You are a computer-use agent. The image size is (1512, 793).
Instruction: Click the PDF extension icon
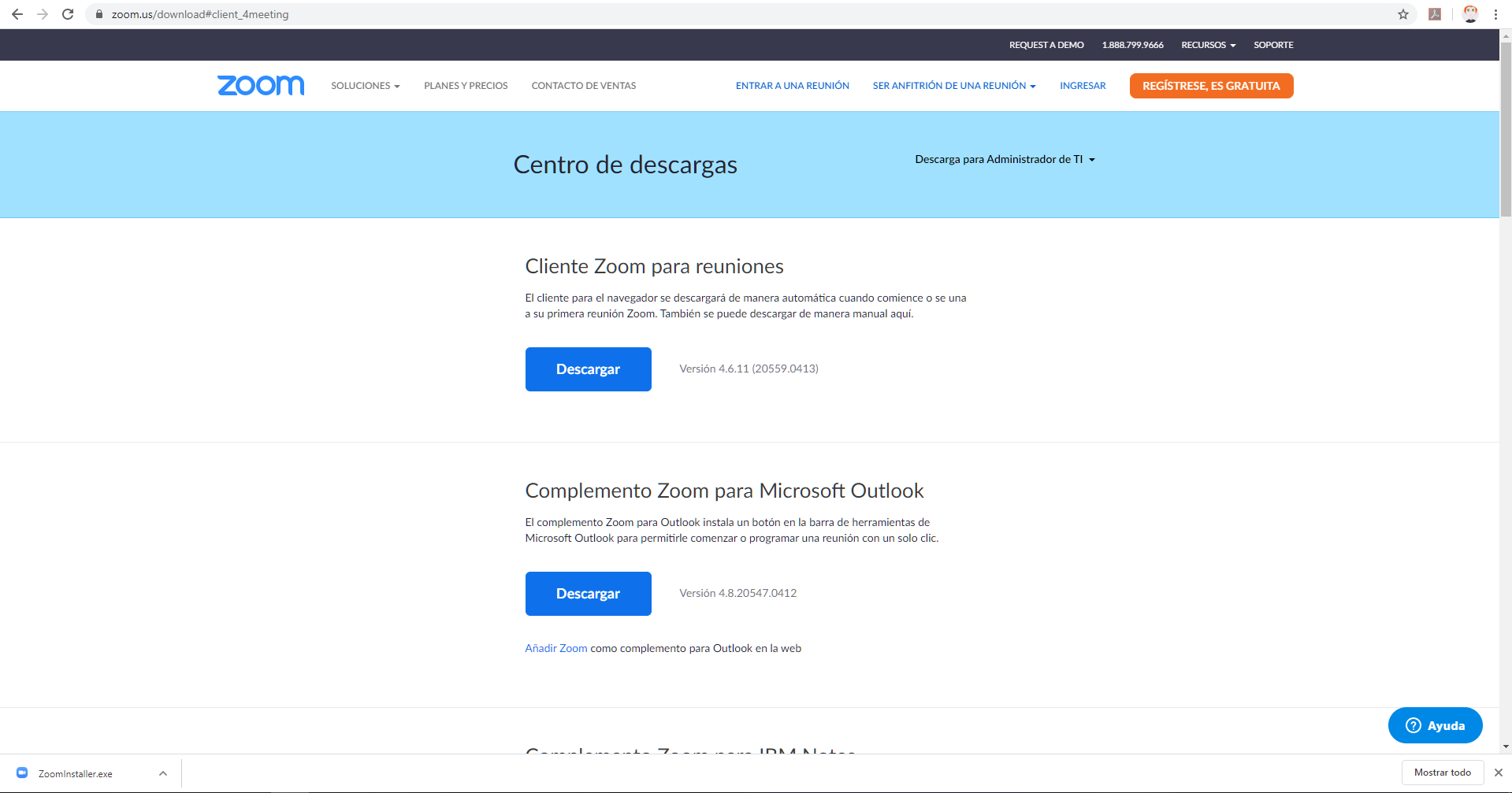click(1435, 14)
